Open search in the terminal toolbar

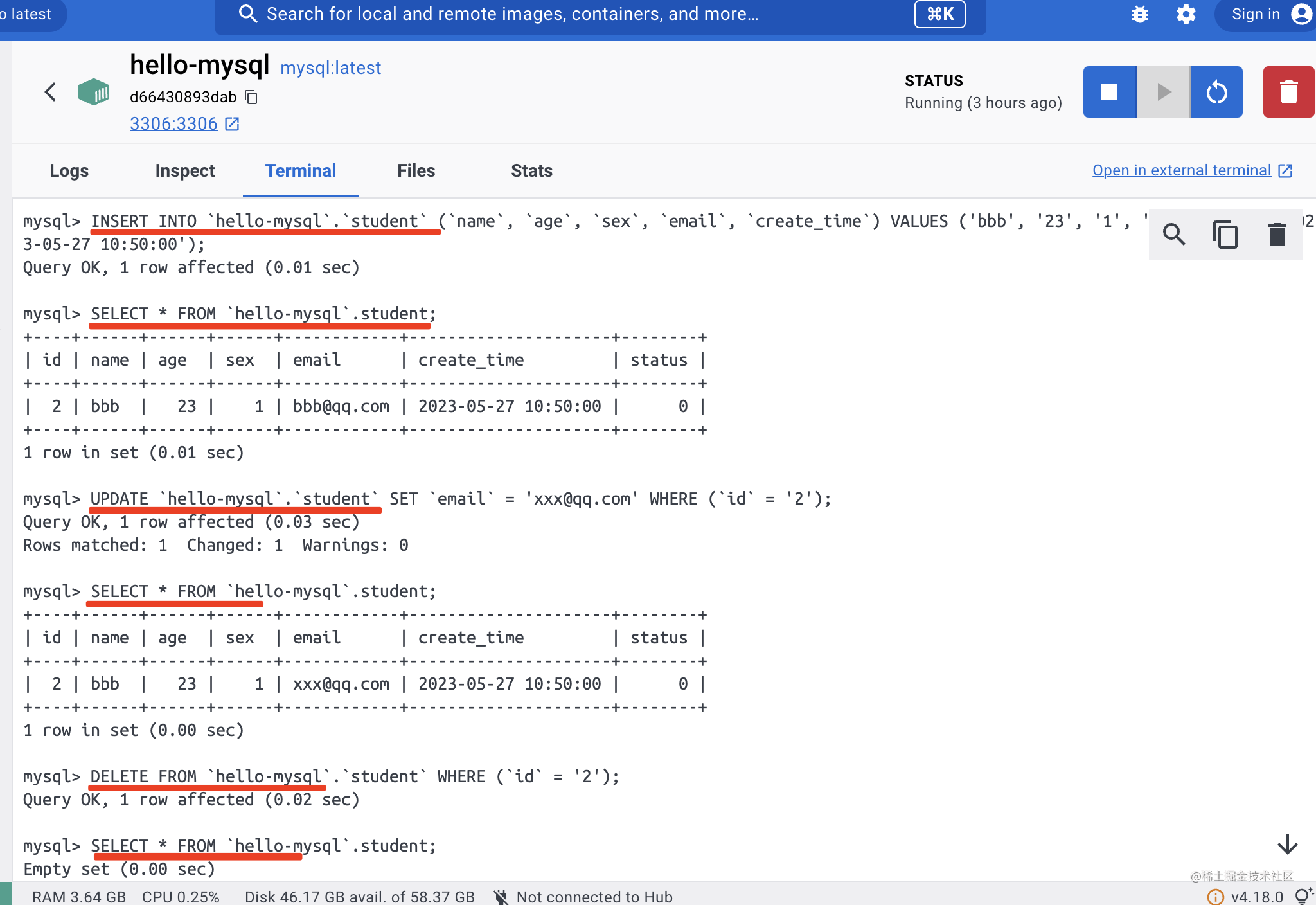tap(1174, 235)
